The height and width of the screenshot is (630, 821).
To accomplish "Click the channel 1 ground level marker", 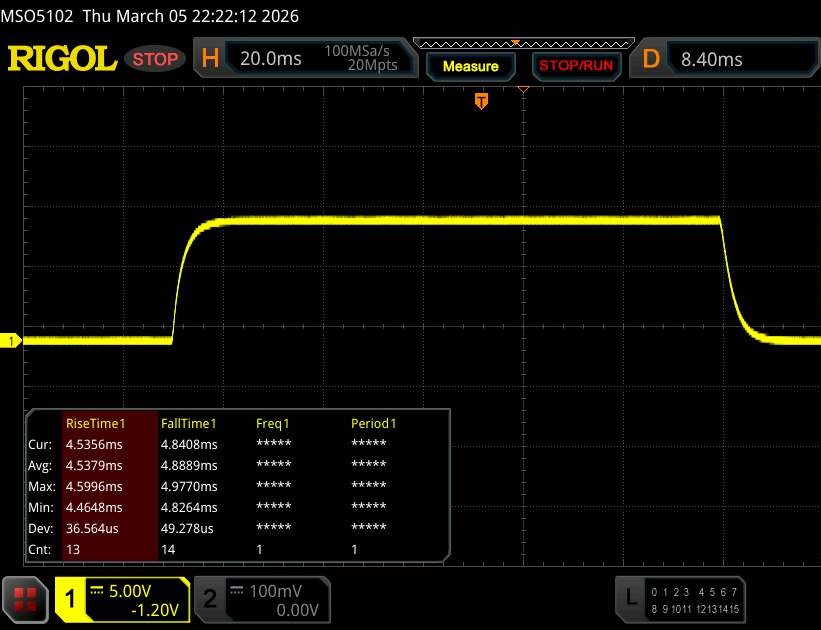I will 11,342.
